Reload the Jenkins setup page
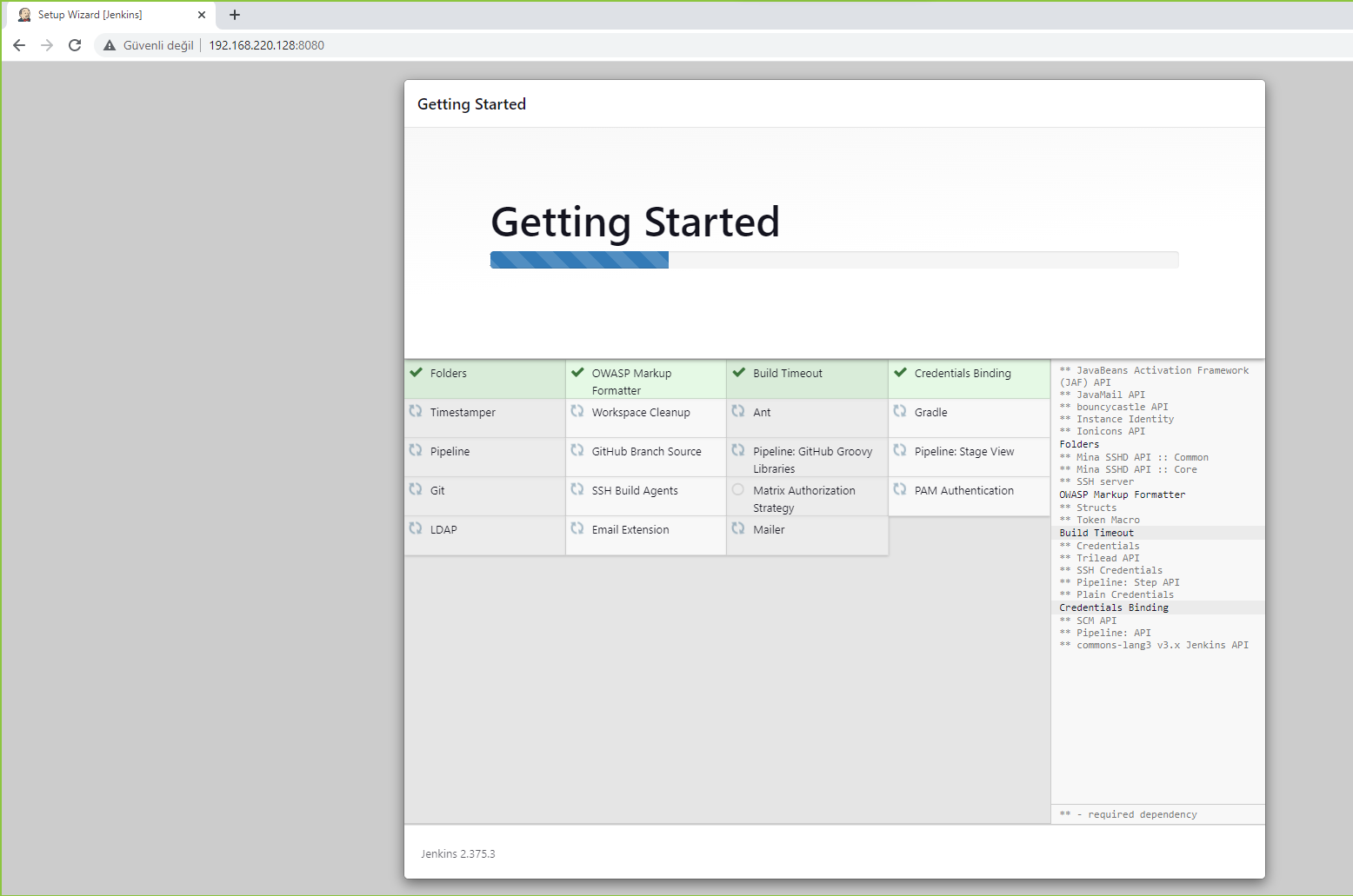 [75, 45]
